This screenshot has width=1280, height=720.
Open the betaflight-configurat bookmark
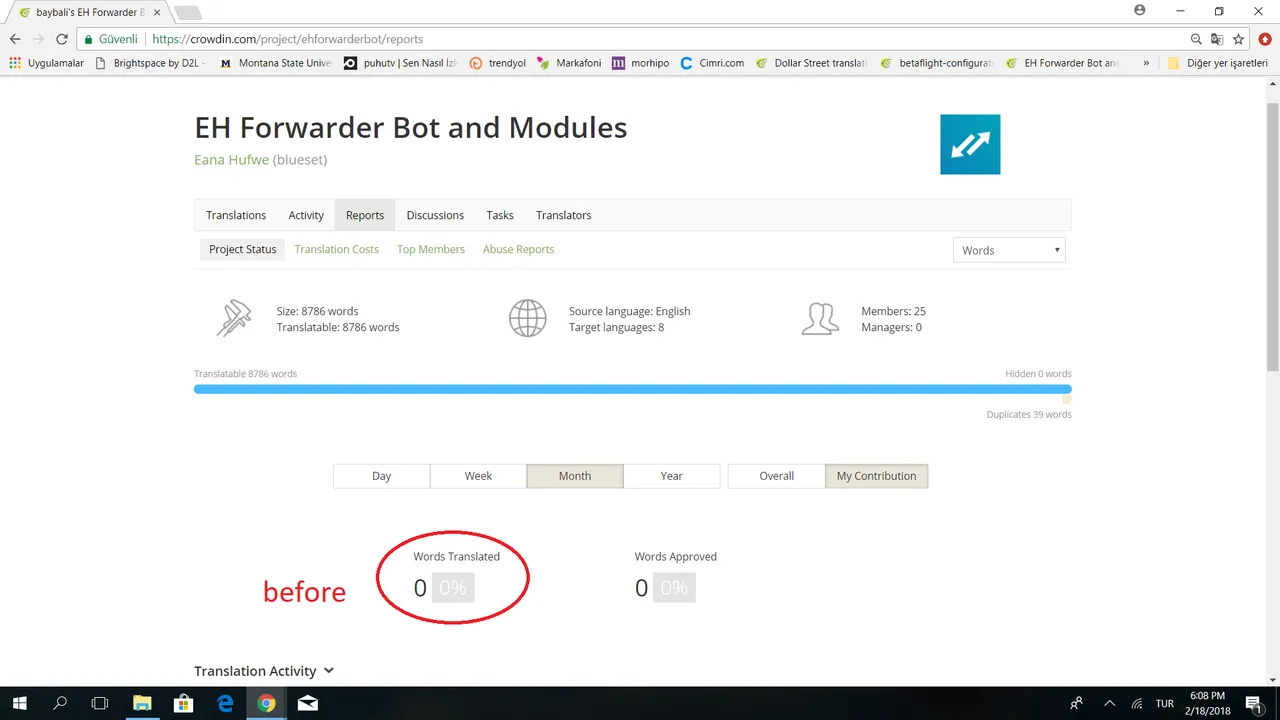click(936, 63)
